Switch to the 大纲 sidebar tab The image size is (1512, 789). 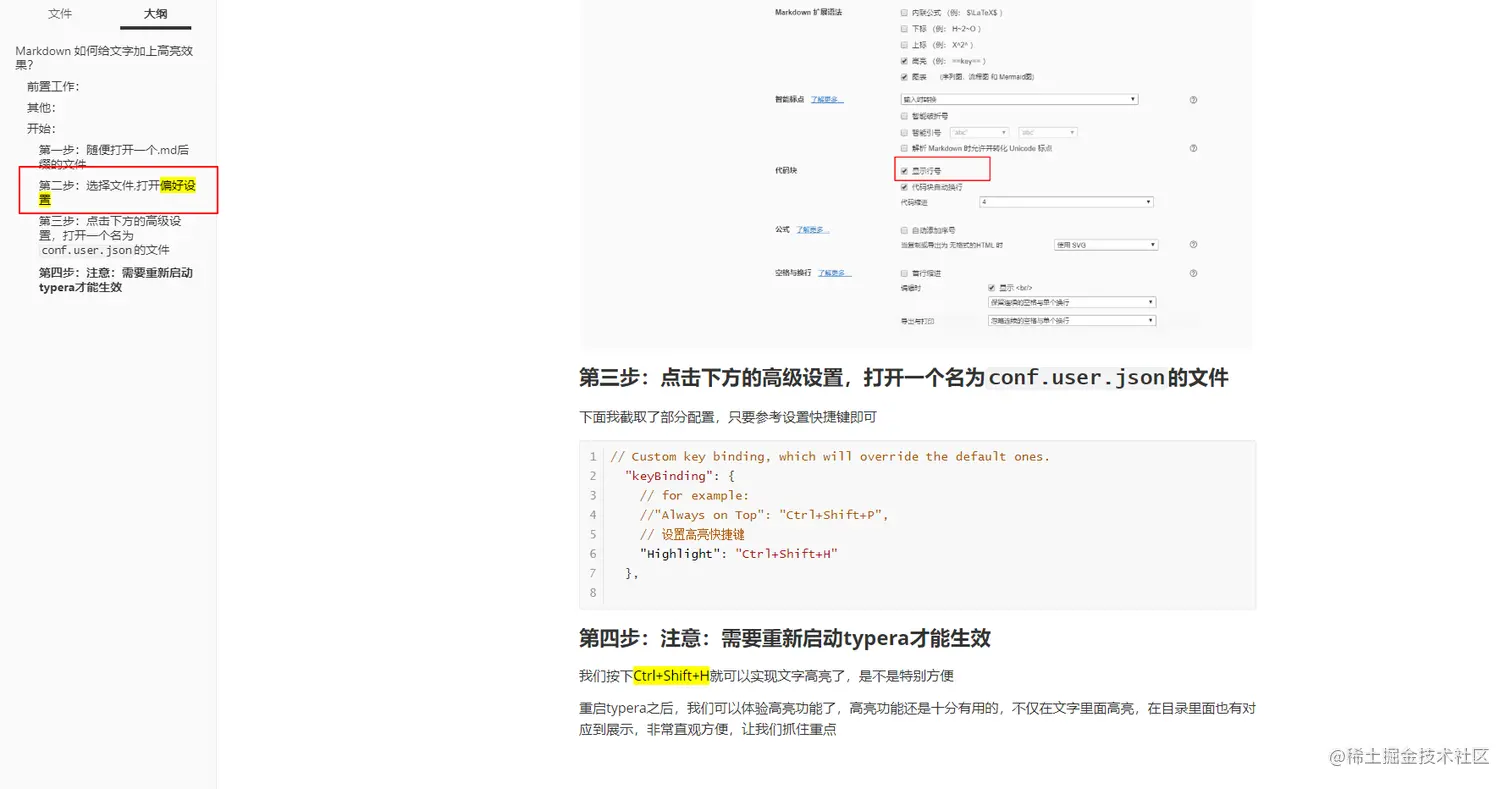155,14
